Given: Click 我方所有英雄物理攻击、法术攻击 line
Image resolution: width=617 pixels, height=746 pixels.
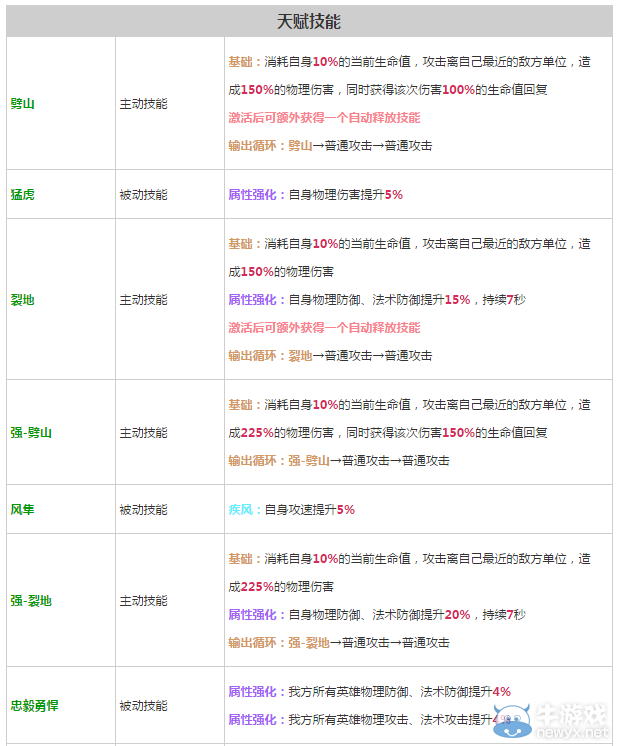Looking at the screenshot, I should tap(370, 719).
